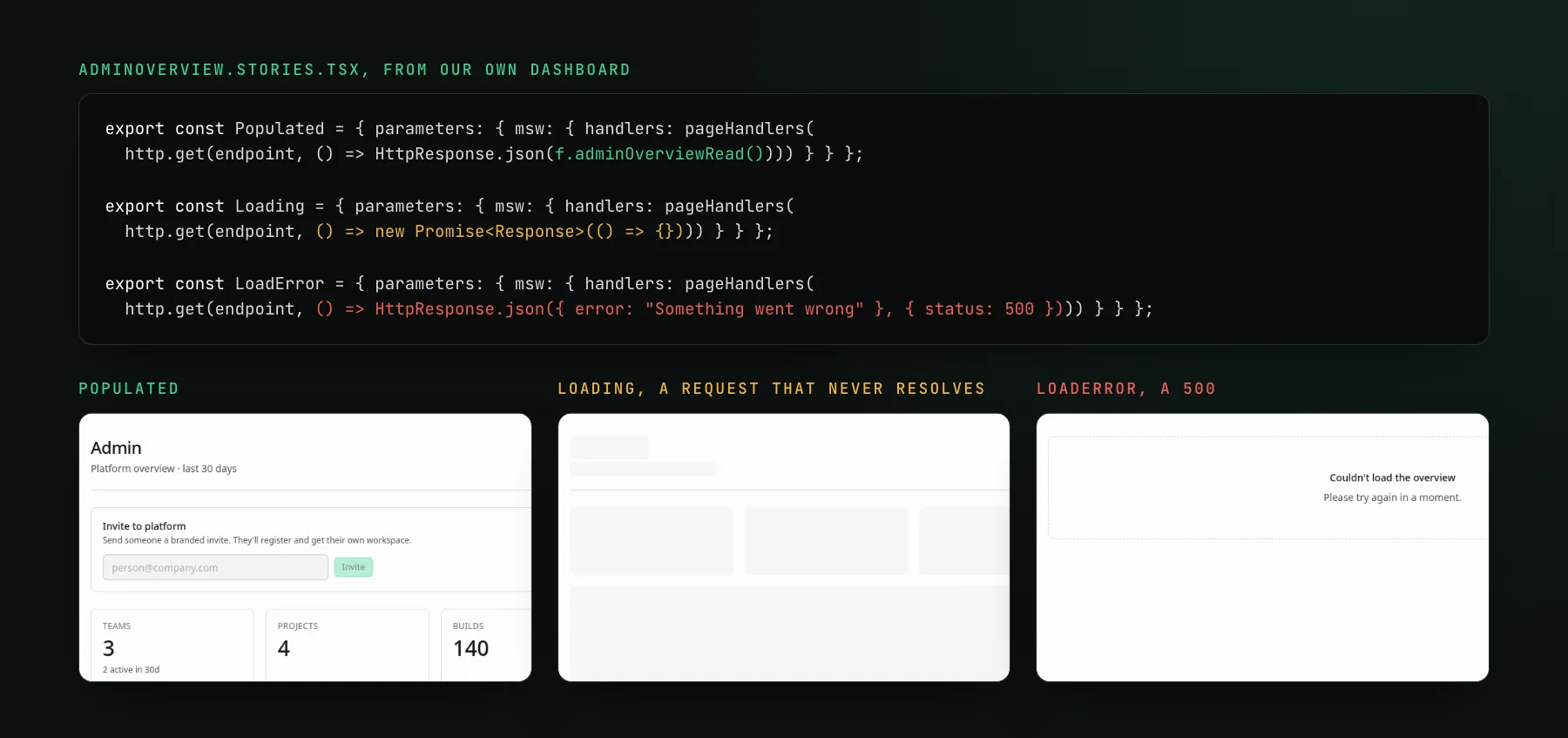Click "LOADING, A REQUEST THAT NEVER RESOLVES" label
1568x738 pixels.
click(x=771, y=389)
